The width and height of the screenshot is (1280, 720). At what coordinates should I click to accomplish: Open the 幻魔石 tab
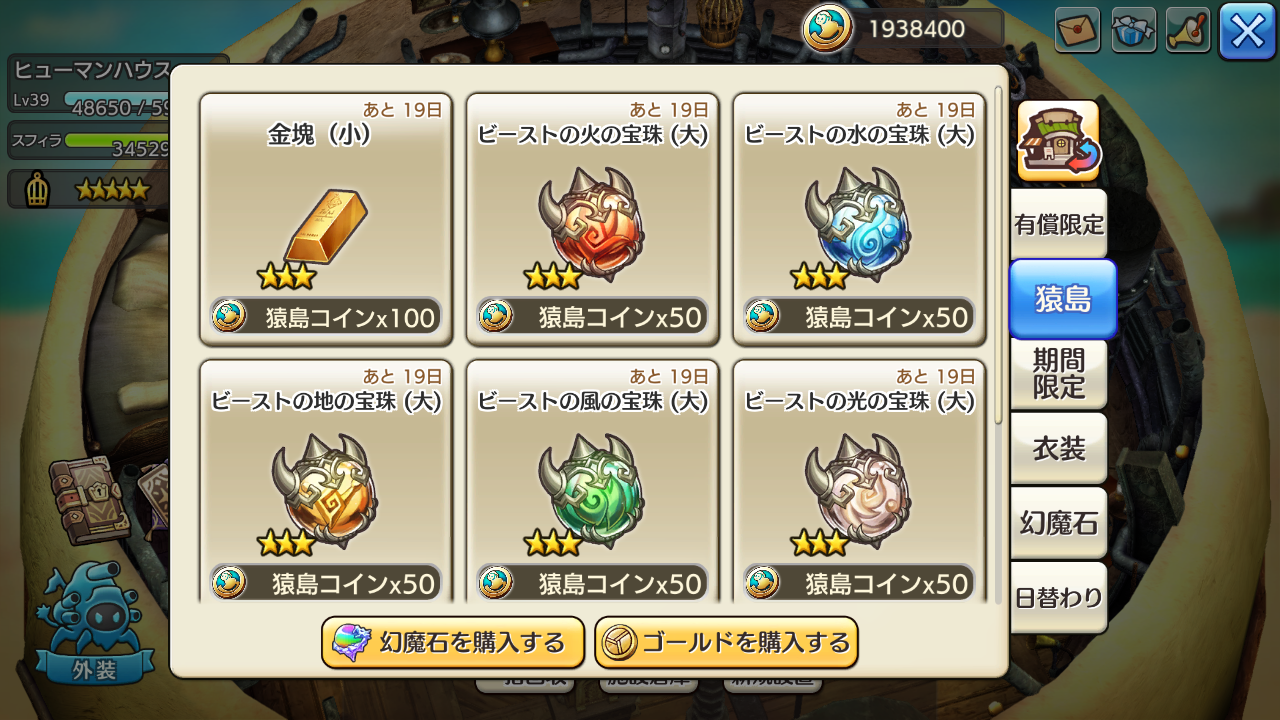pos(1059,523)
